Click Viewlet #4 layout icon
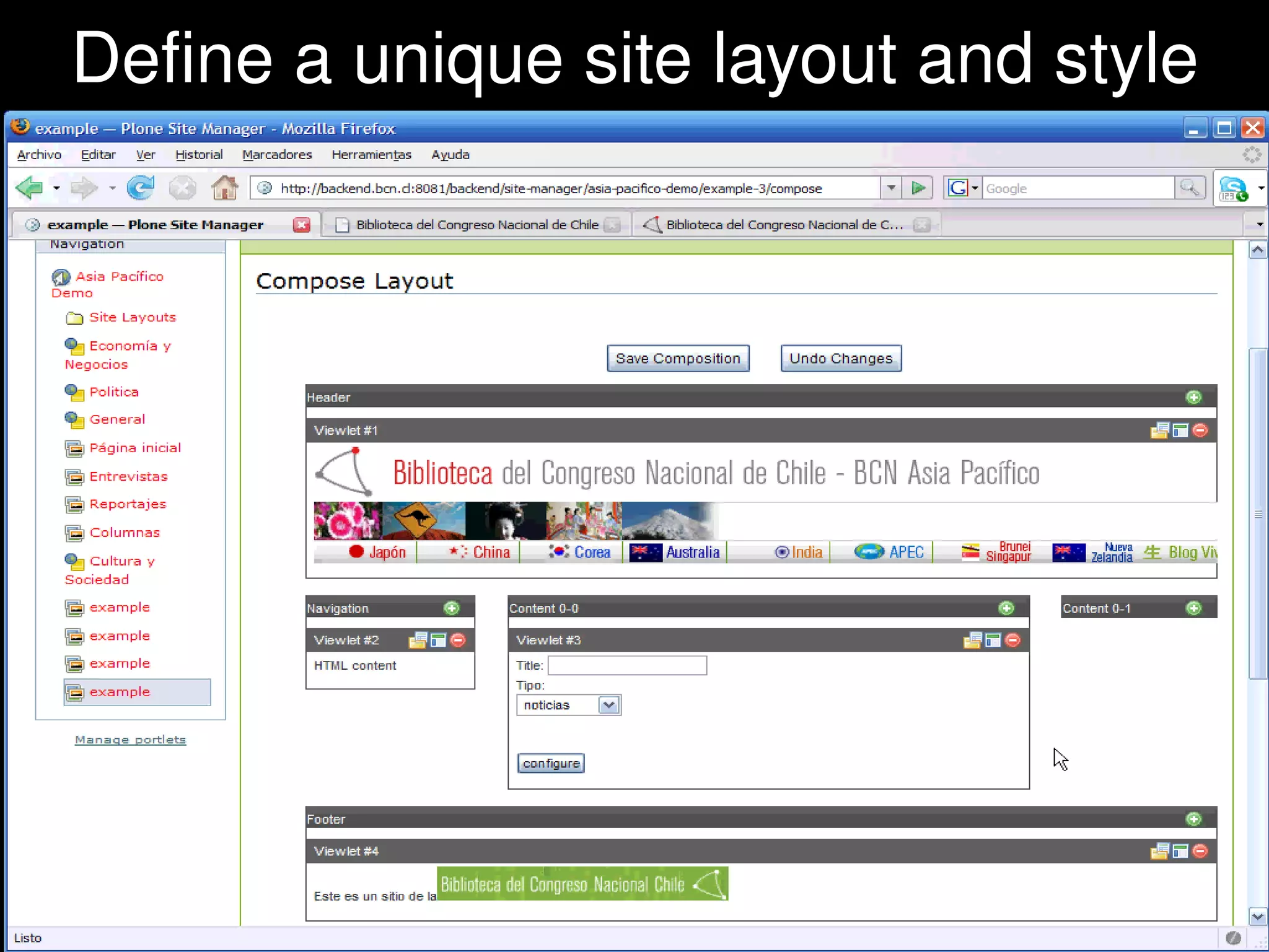The image size is (1269, 952). point(1180,851)
